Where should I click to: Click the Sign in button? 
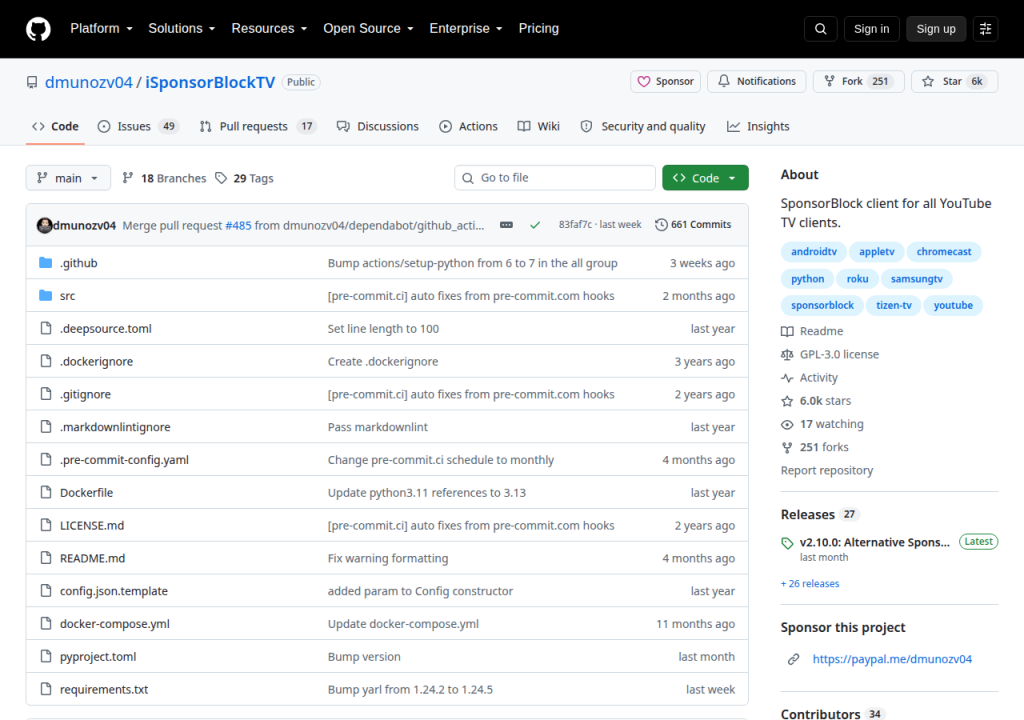pyautogui.click(x=871, y=29)
